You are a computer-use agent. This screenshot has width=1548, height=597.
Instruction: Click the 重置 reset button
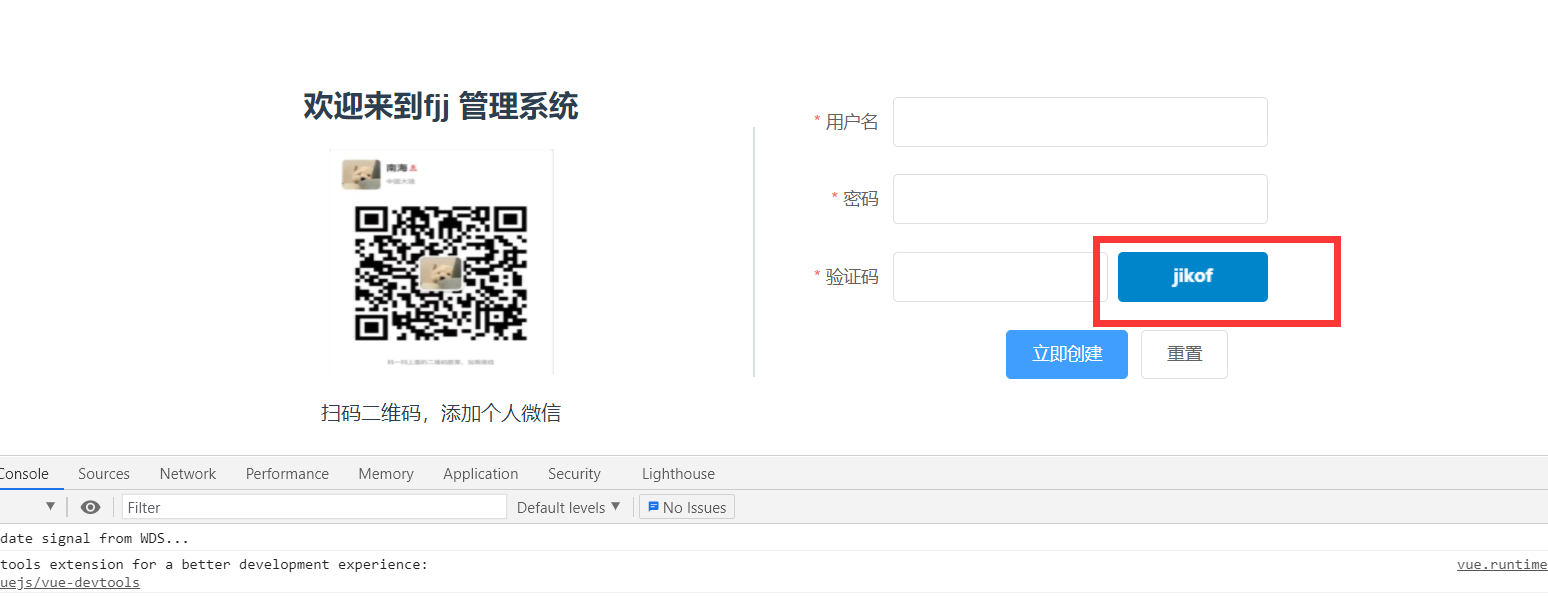tap(1184, 353)
